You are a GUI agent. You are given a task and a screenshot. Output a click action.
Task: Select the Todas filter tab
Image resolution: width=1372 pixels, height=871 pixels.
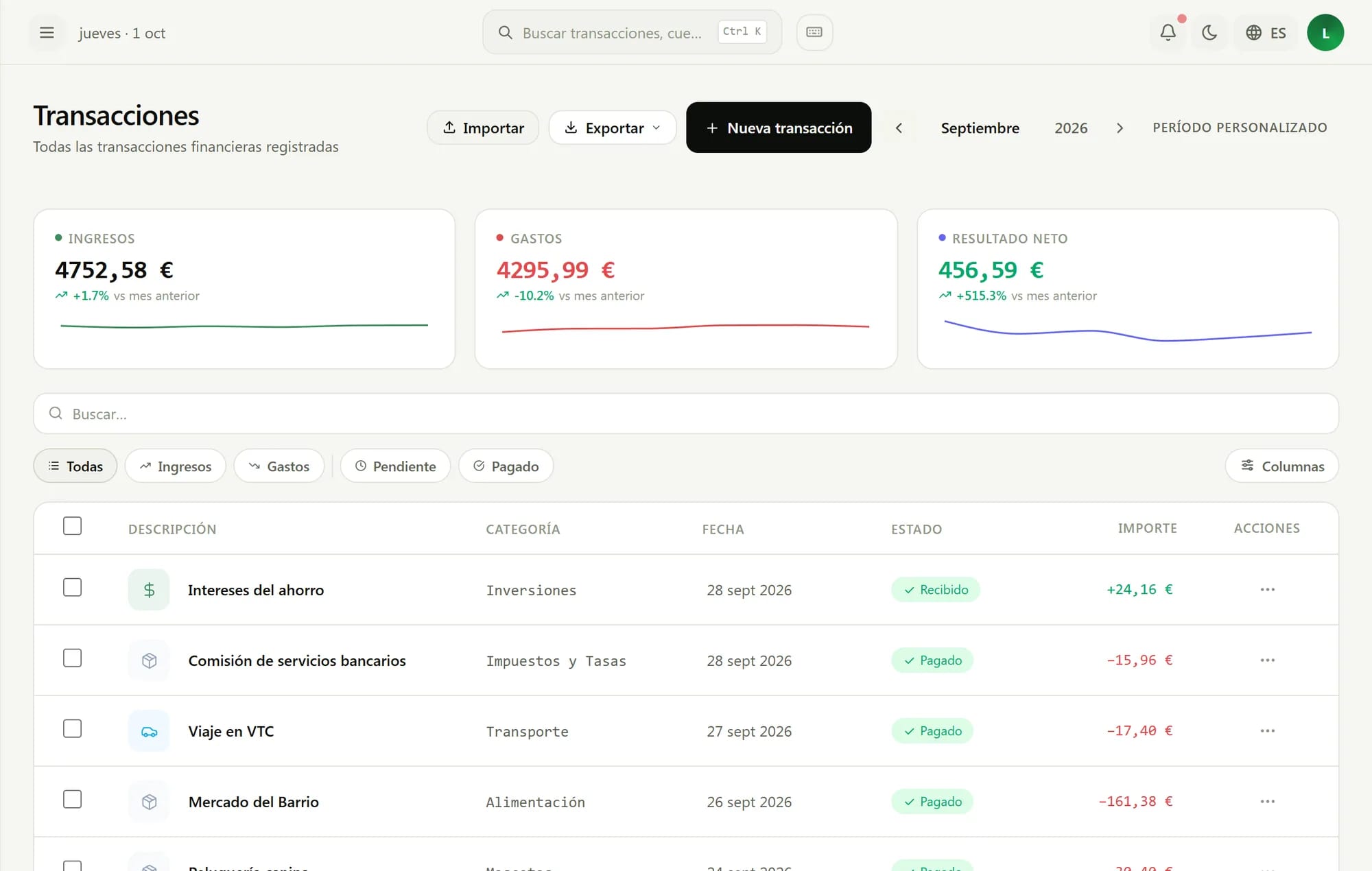click(75, 466)
